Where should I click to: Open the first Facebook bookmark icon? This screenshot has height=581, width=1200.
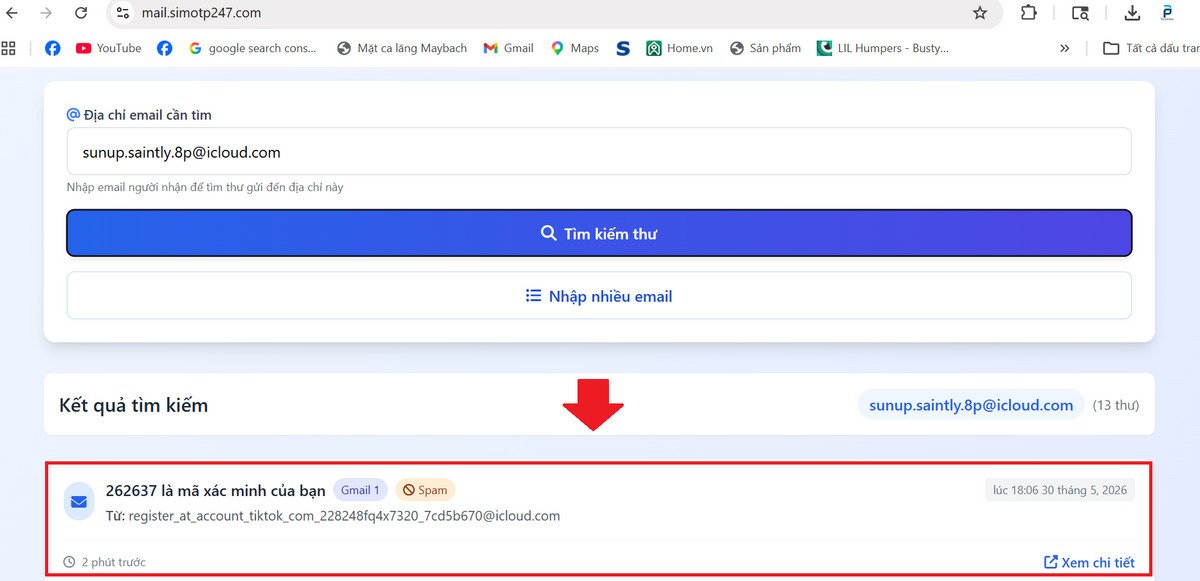pyautogui.click(x=53, y=48)
